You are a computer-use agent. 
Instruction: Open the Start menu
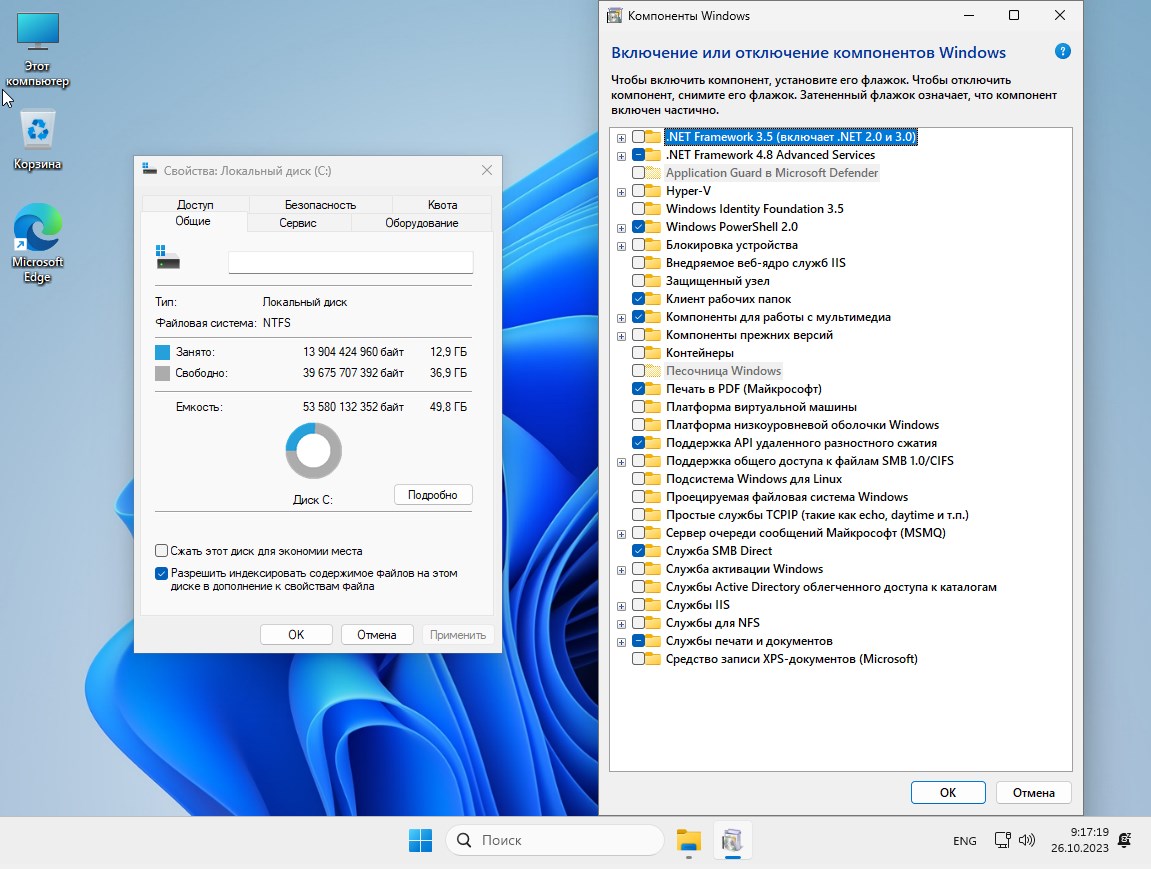[x=419, y=840]
